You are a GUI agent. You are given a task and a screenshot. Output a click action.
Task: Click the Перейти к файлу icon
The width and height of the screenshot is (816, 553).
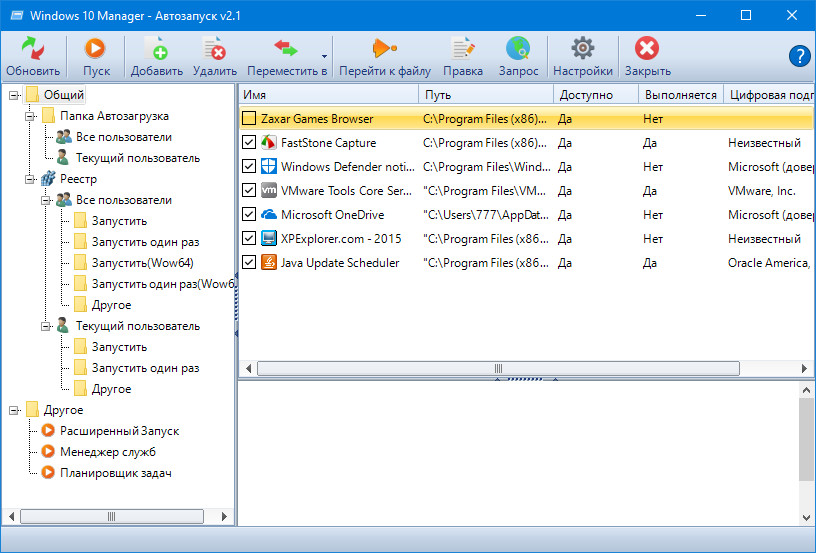pyautogui.click(x=385, y=48)
